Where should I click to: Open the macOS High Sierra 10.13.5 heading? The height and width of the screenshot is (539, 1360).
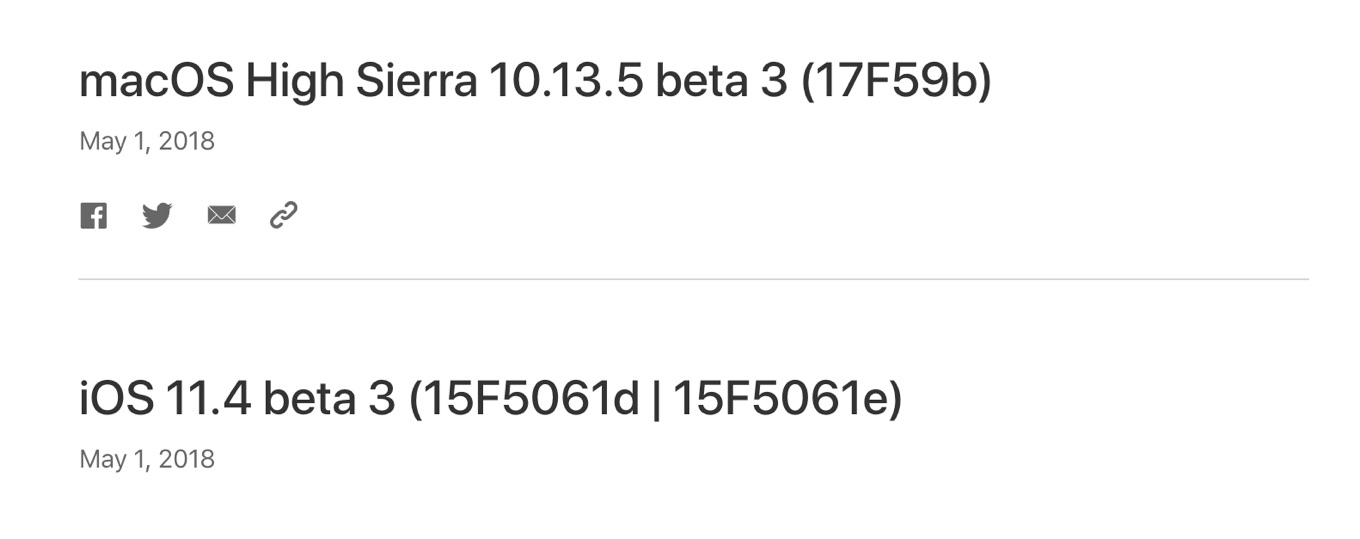tap(535, 81)
